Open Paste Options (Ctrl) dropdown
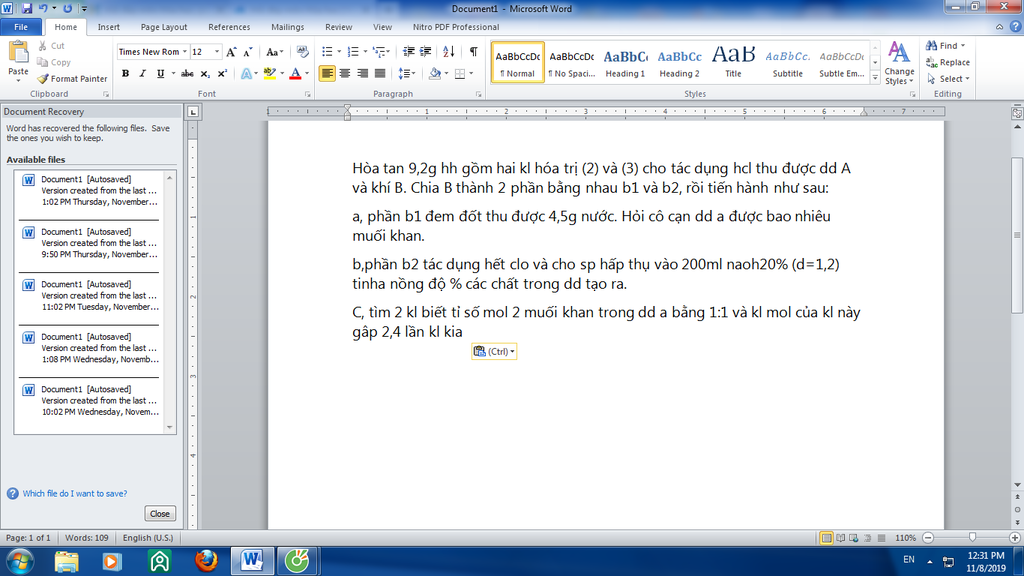This screenshot has width=1024, height=576. (x=494, y=351)
